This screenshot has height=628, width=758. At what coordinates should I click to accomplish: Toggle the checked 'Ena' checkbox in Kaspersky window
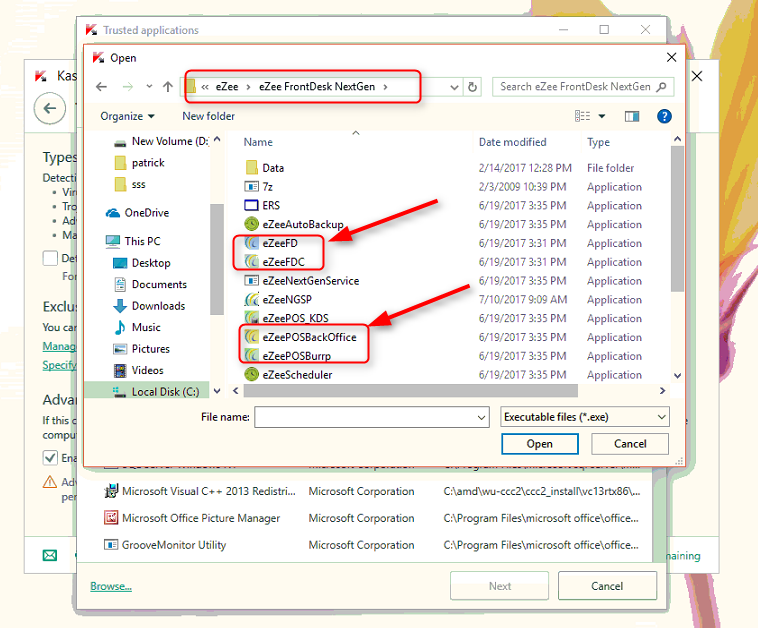coord(50,457)
